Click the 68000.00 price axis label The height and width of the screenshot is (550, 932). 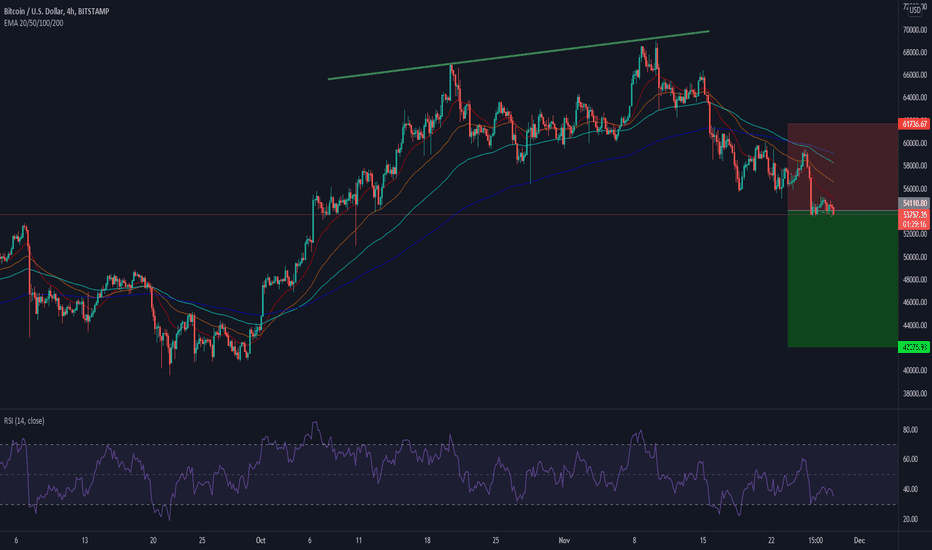tap(915, 52)
